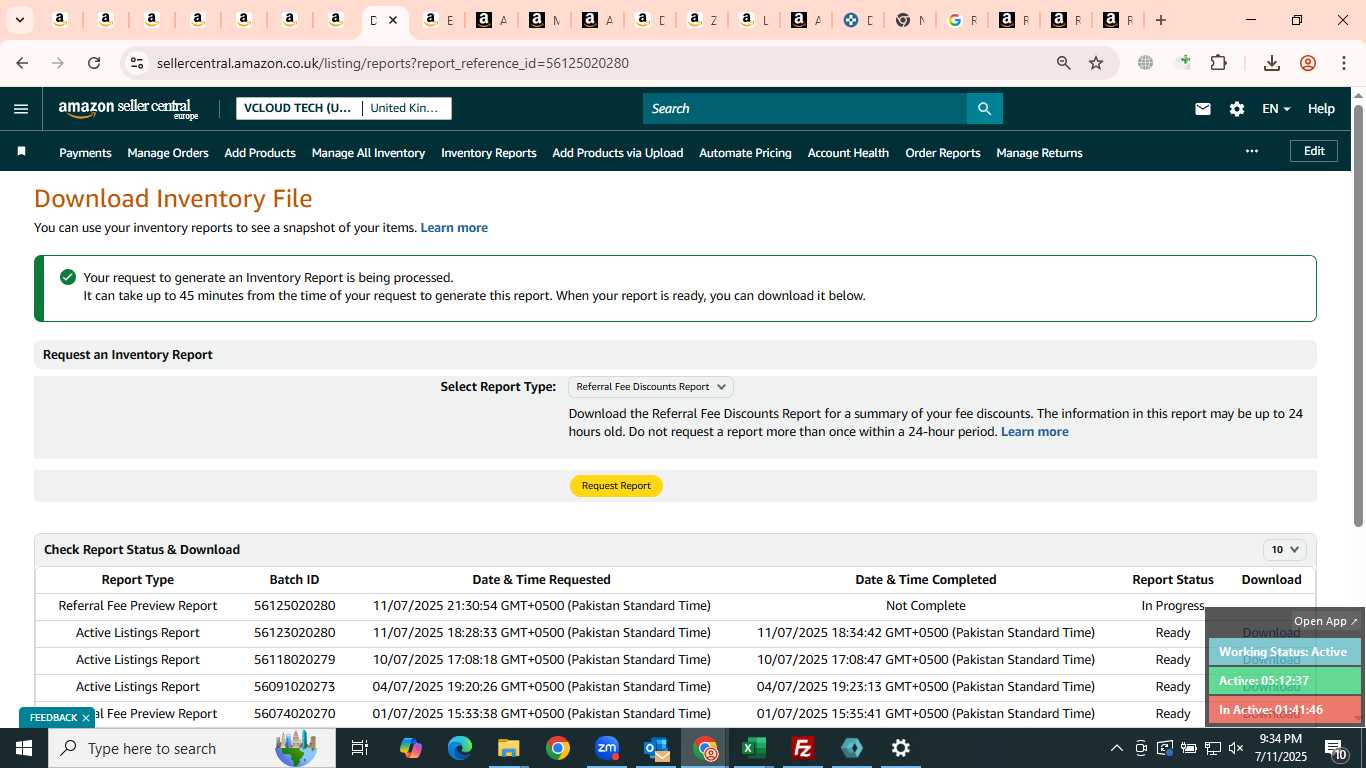The width and height of the screenshot is (1366, 768).
Task: Go to Account Health menu item
Action: (848, 153)
